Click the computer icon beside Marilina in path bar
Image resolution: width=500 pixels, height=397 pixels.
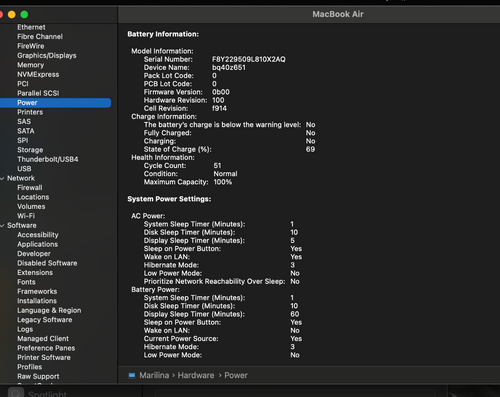tap(132, 375)
